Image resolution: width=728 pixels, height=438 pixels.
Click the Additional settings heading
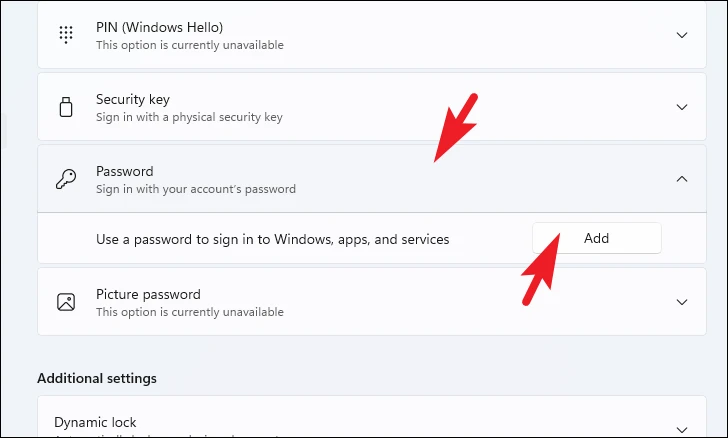tap(97, 378)
